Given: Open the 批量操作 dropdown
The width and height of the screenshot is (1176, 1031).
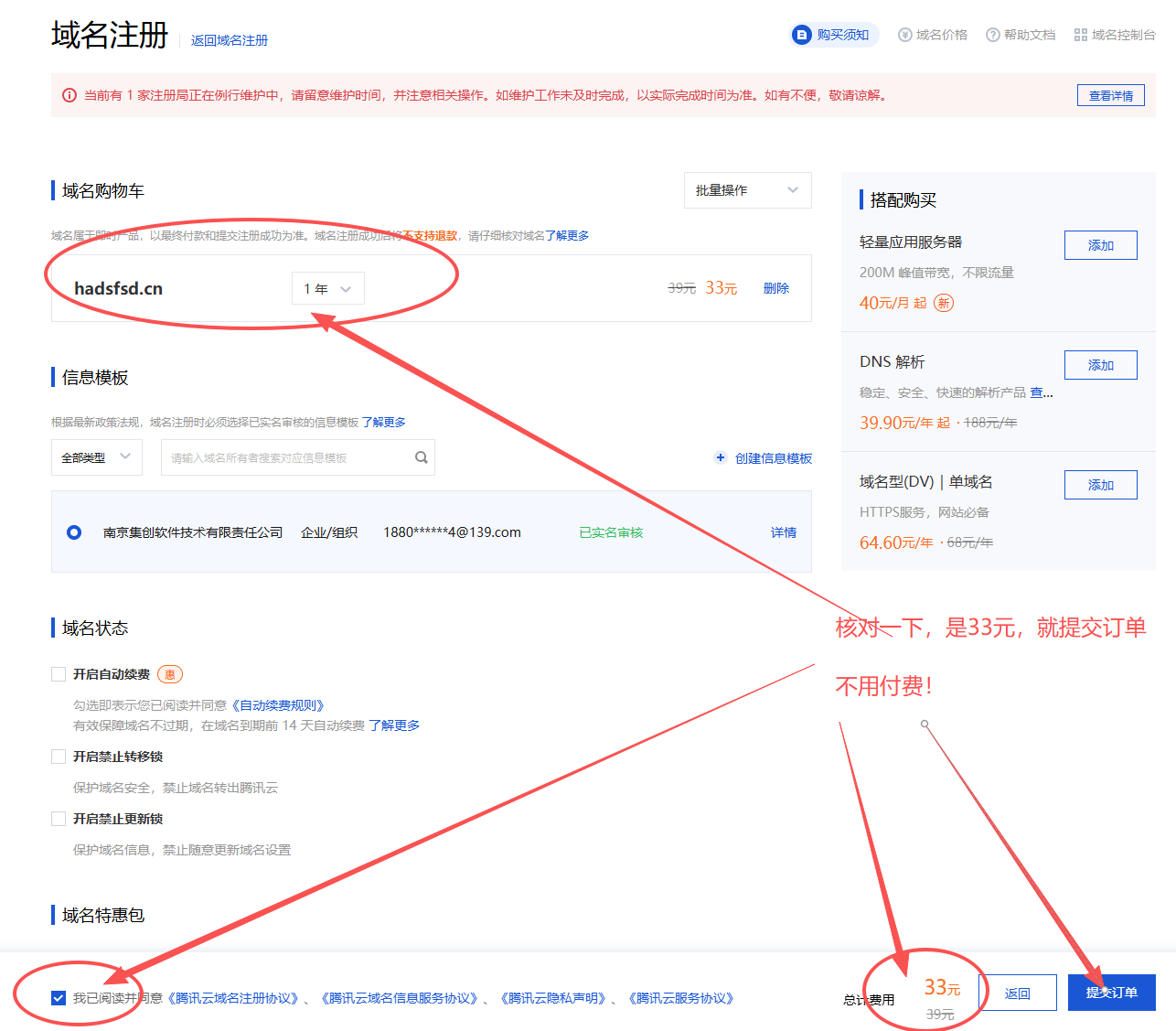Looking at the screenshot, I should pyautogui.click(x=747, y=190).
